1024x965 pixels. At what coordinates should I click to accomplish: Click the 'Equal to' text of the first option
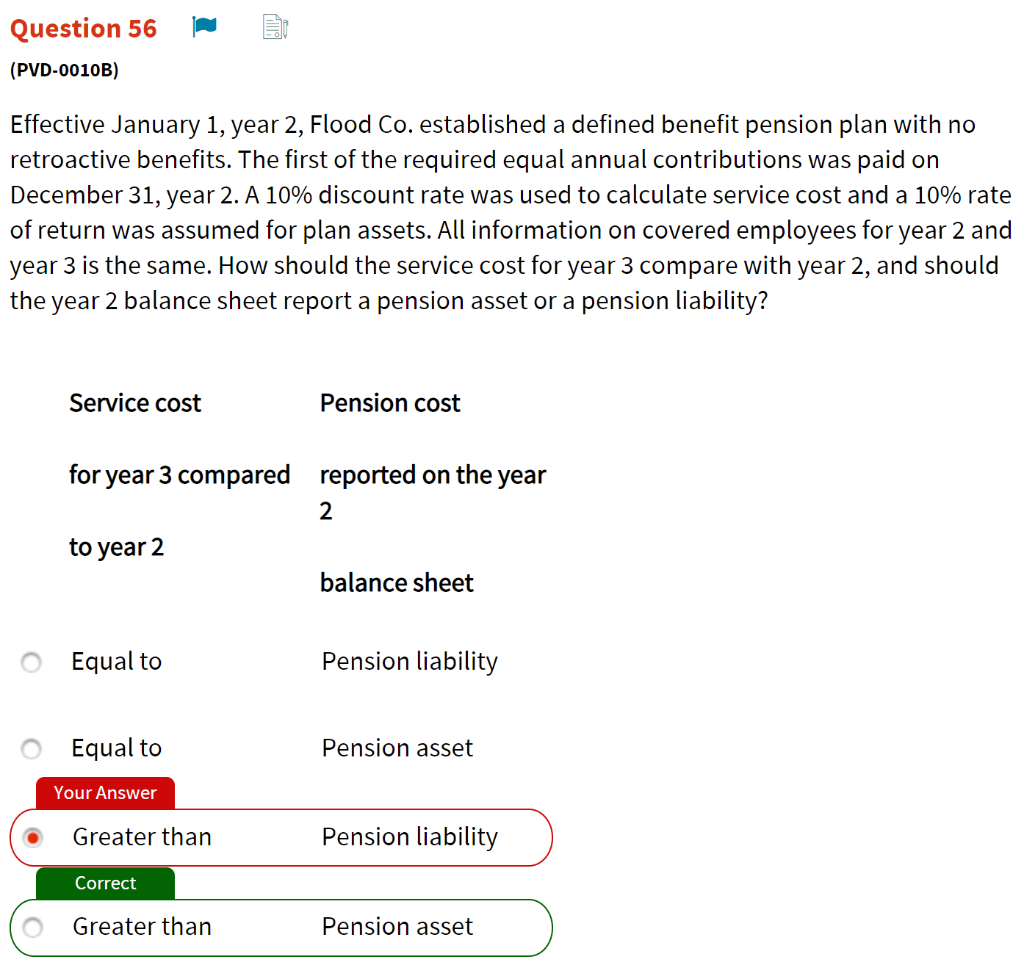tap(116, 661)
